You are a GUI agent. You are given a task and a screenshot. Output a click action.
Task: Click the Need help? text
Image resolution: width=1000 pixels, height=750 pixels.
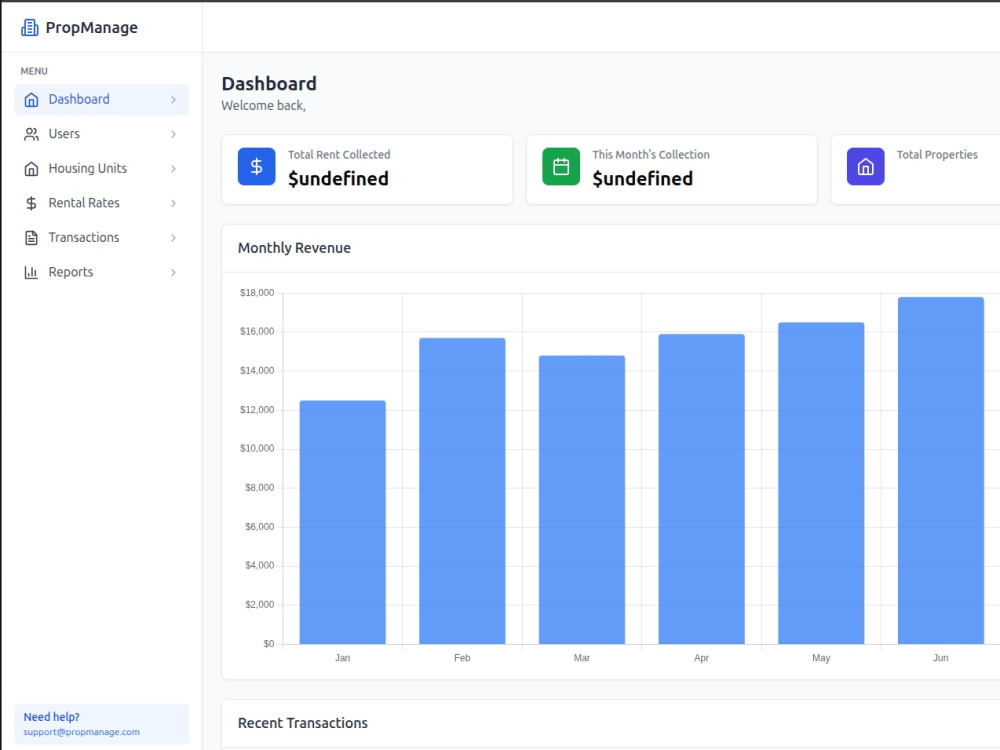coord(52,717)
